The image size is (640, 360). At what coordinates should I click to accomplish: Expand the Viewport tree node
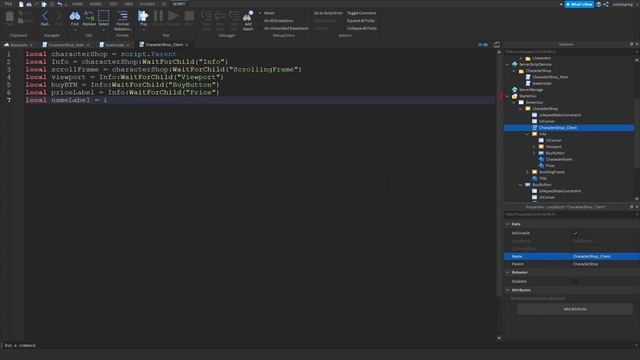[534, 147]
